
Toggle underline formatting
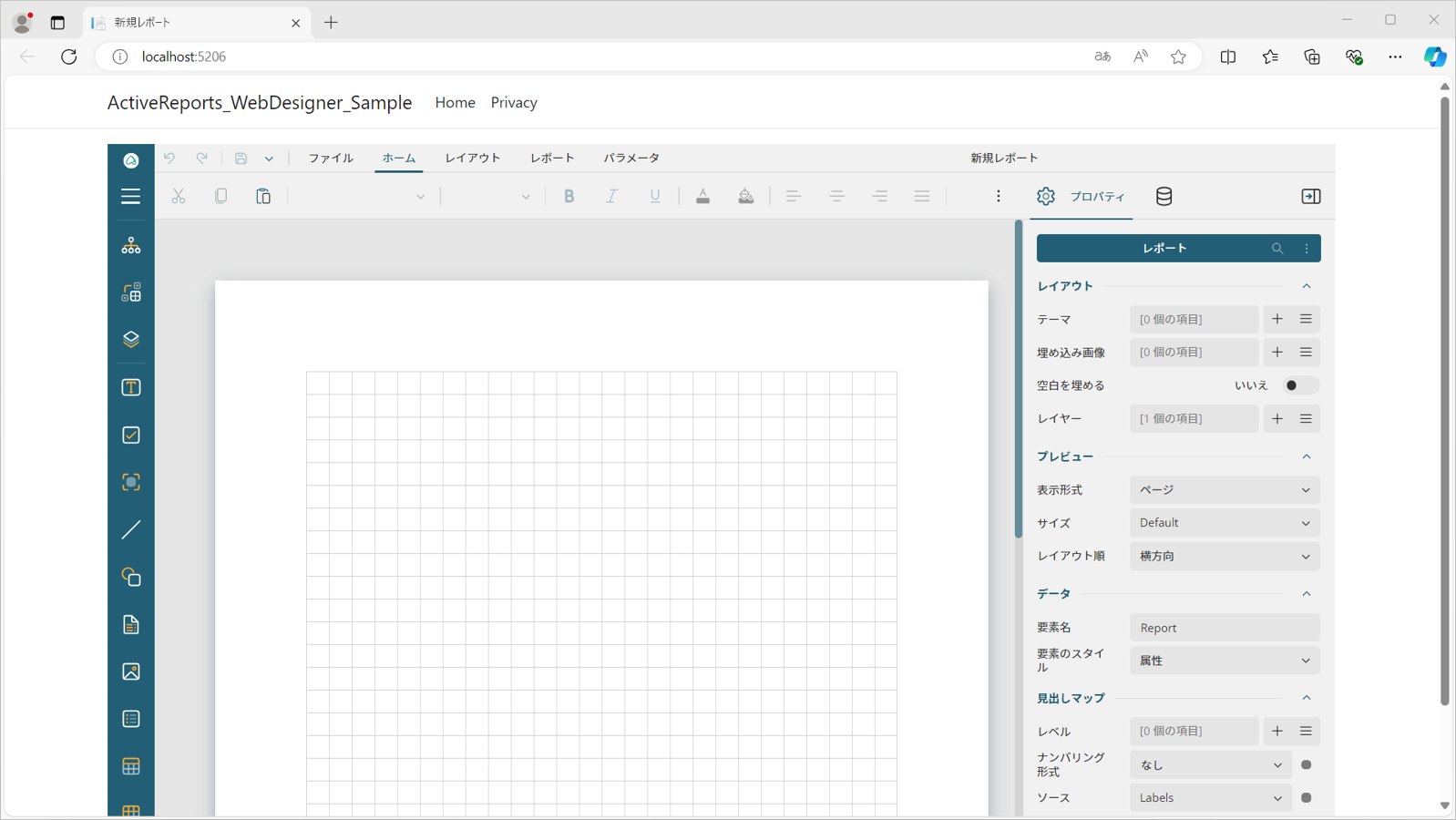point(654,196)
